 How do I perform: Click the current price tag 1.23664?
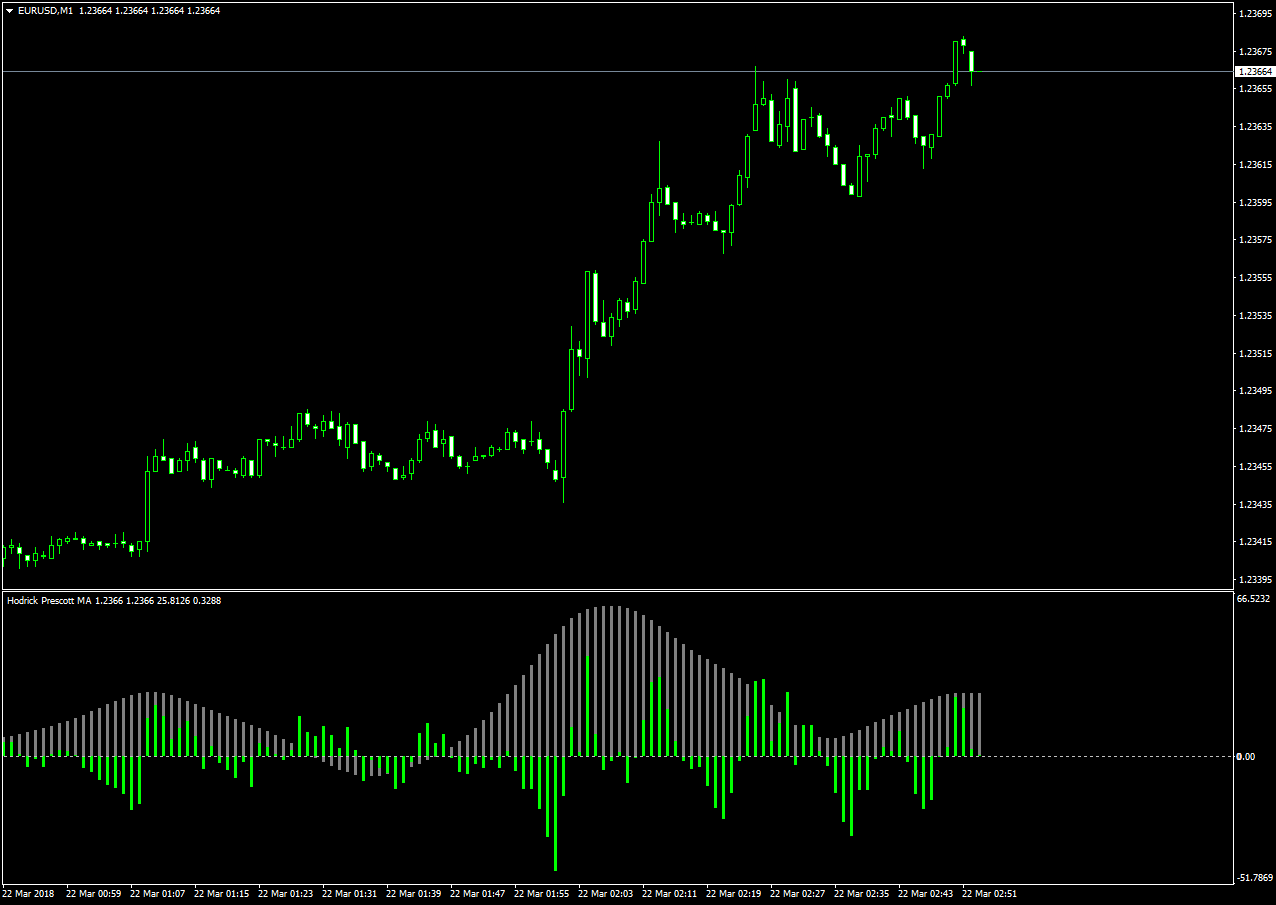tap(1255, 71)
